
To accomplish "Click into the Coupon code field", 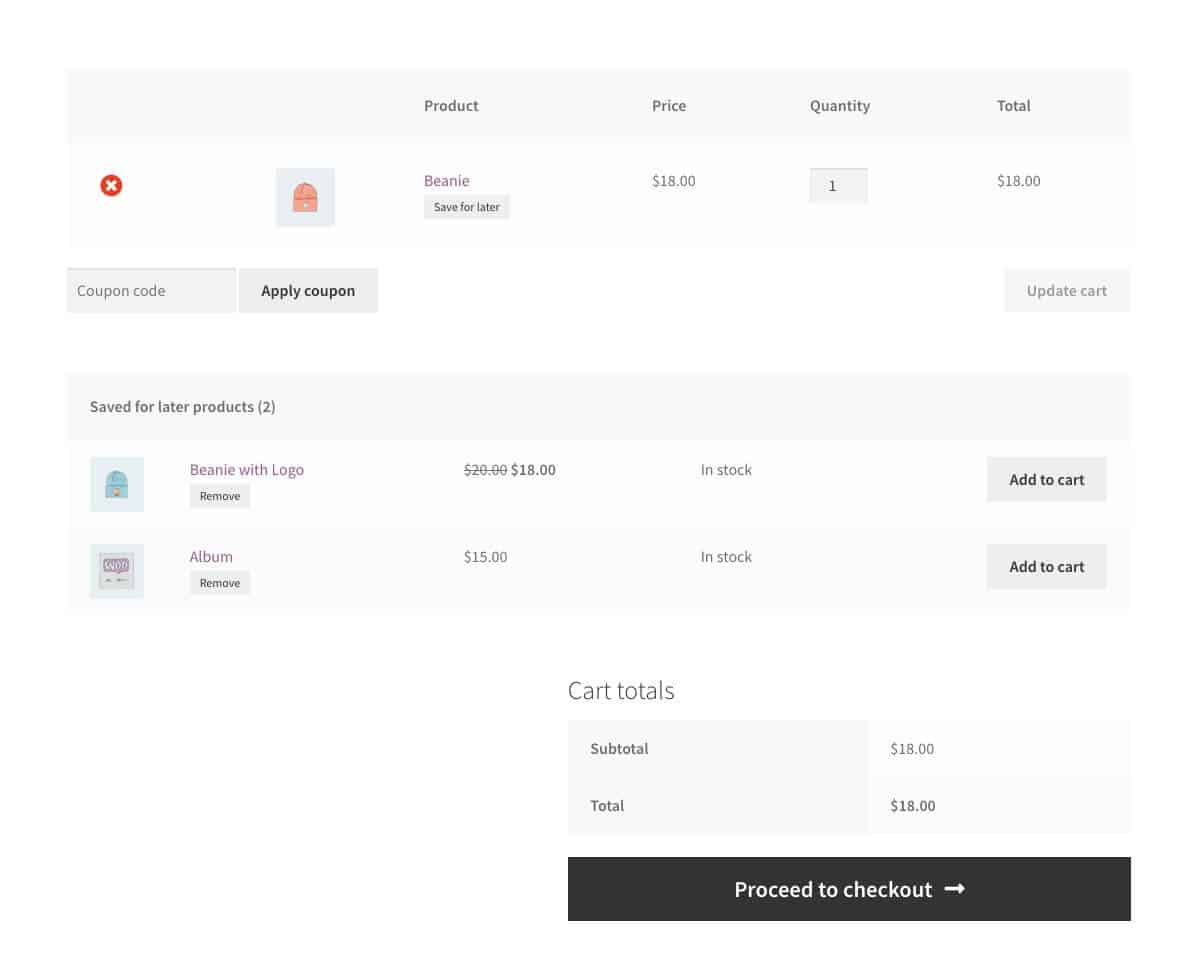I will coord(151,290).
